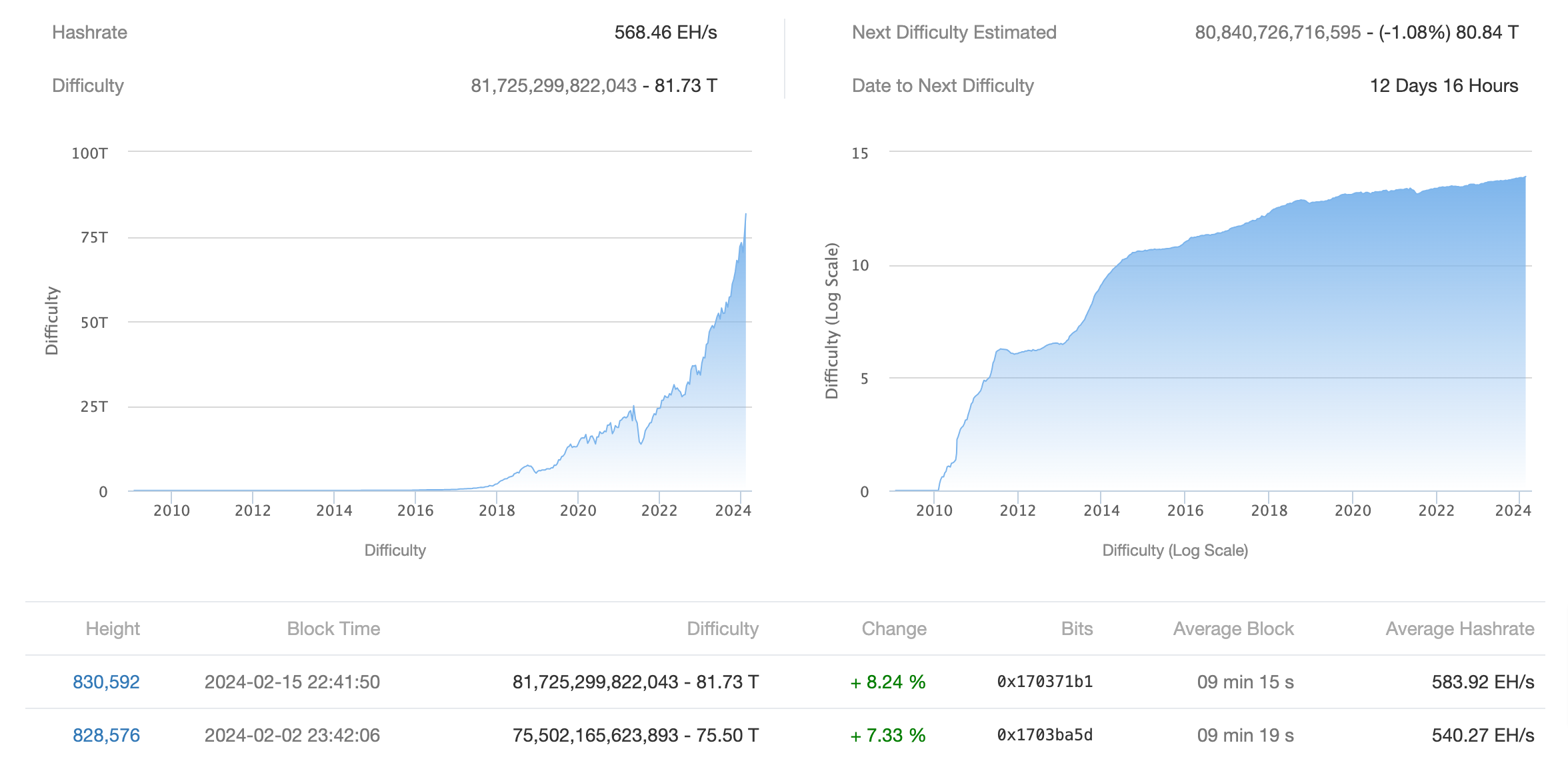Click the Bits column header
Screen dimensions: 1568x761
click(x=1077, y=628)
